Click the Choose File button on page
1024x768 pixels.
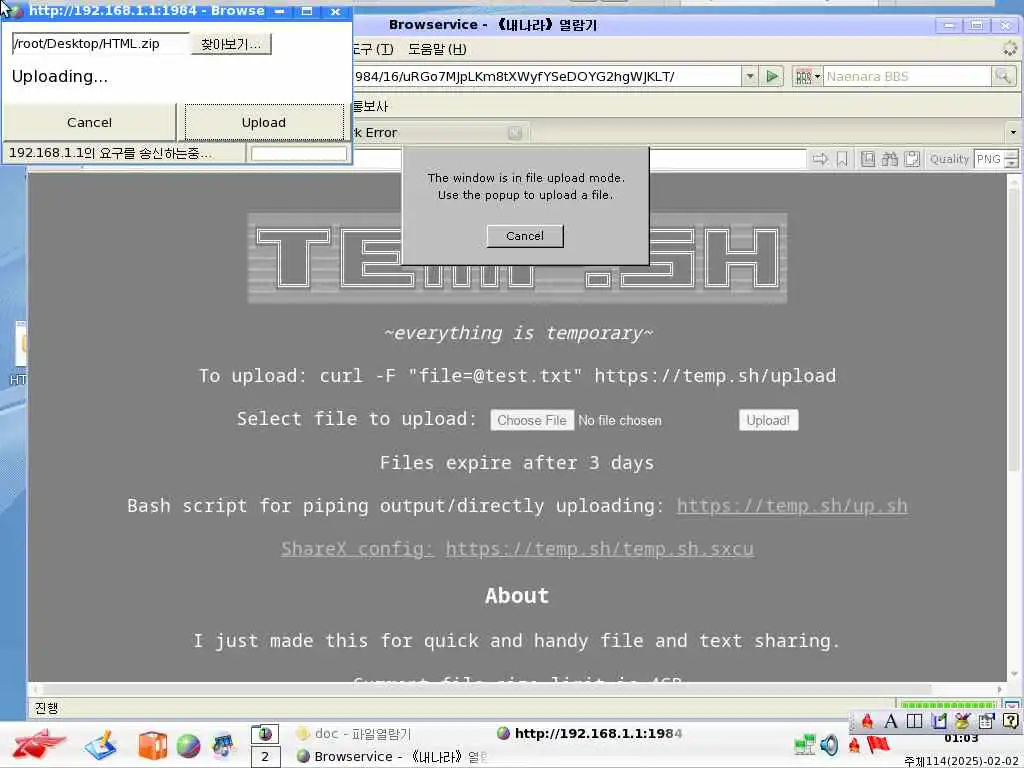[x=532, y=421]
